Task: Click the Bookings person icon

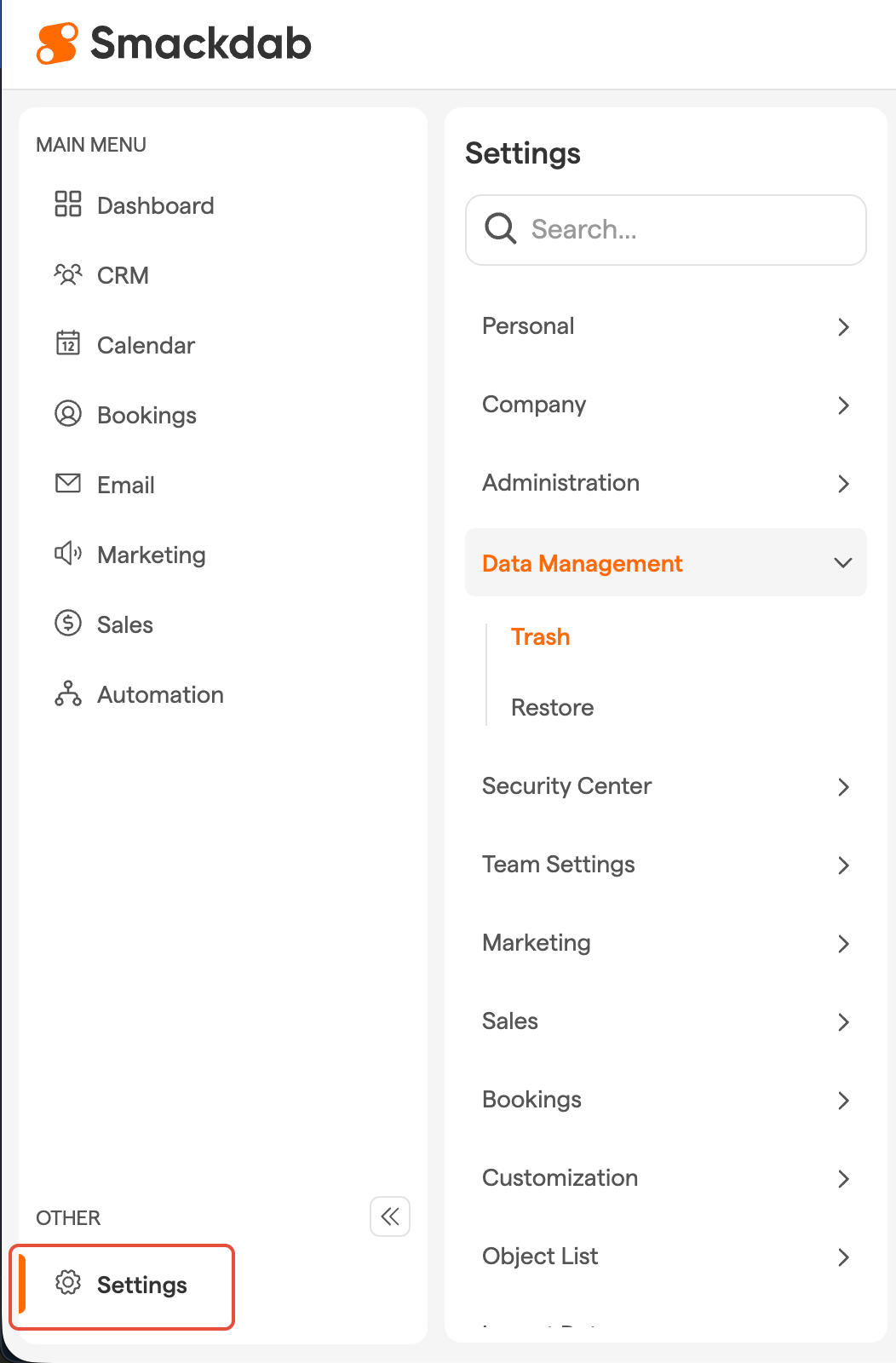Action: point(68,414)
